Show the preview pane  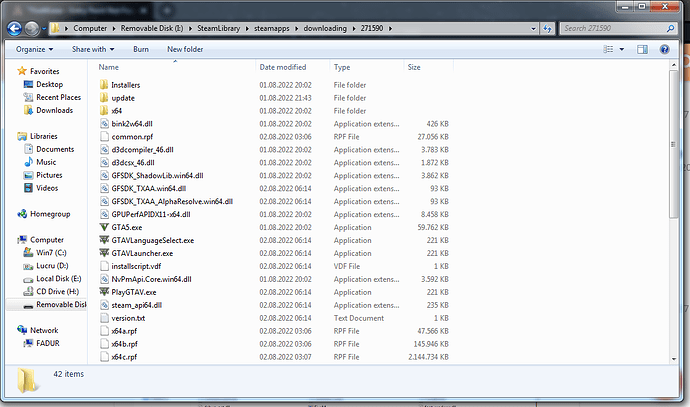click(x=642, y=49)
